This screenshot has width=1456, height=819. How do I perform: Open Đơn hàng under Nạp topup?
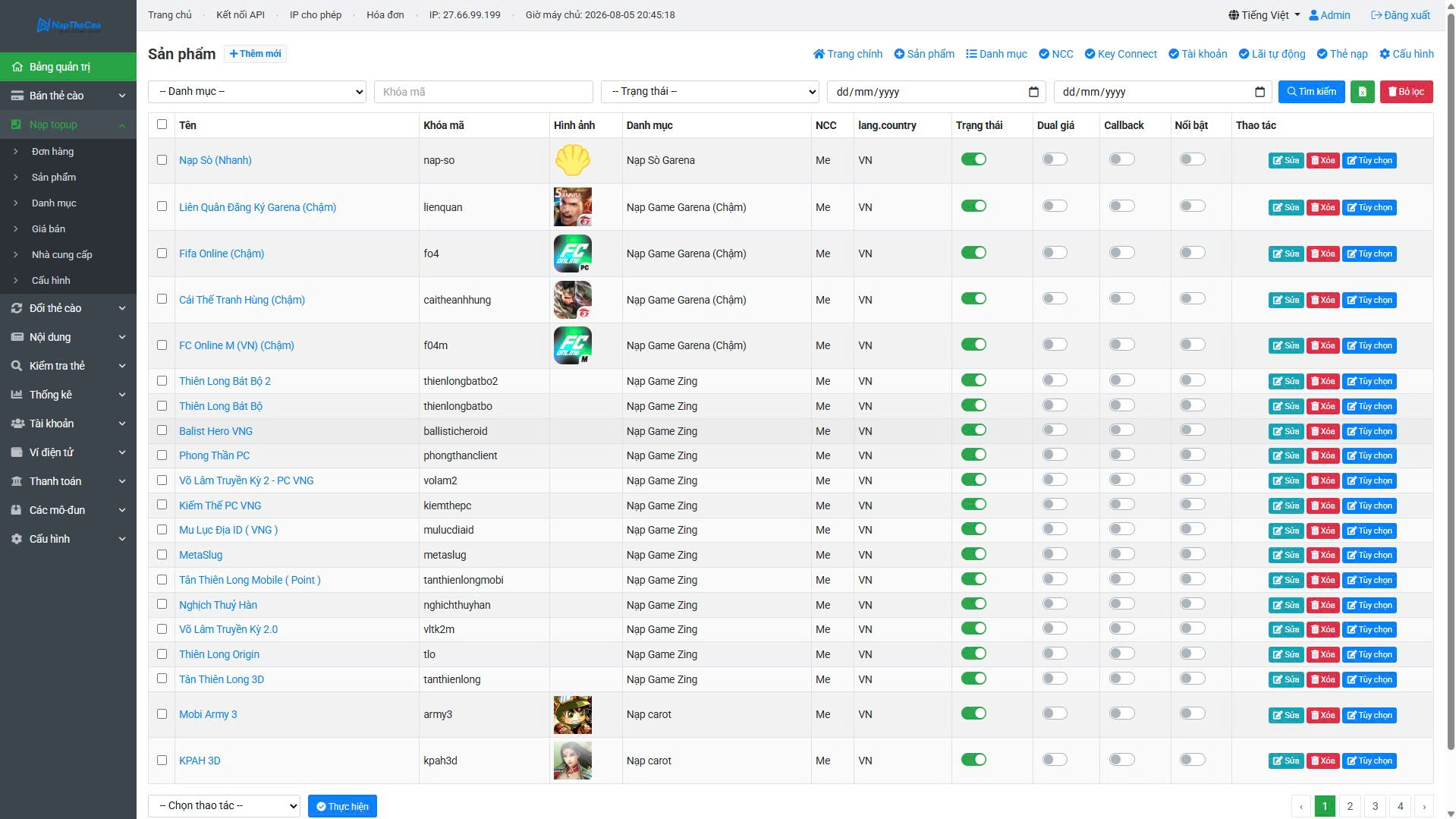tap(52, 152)
